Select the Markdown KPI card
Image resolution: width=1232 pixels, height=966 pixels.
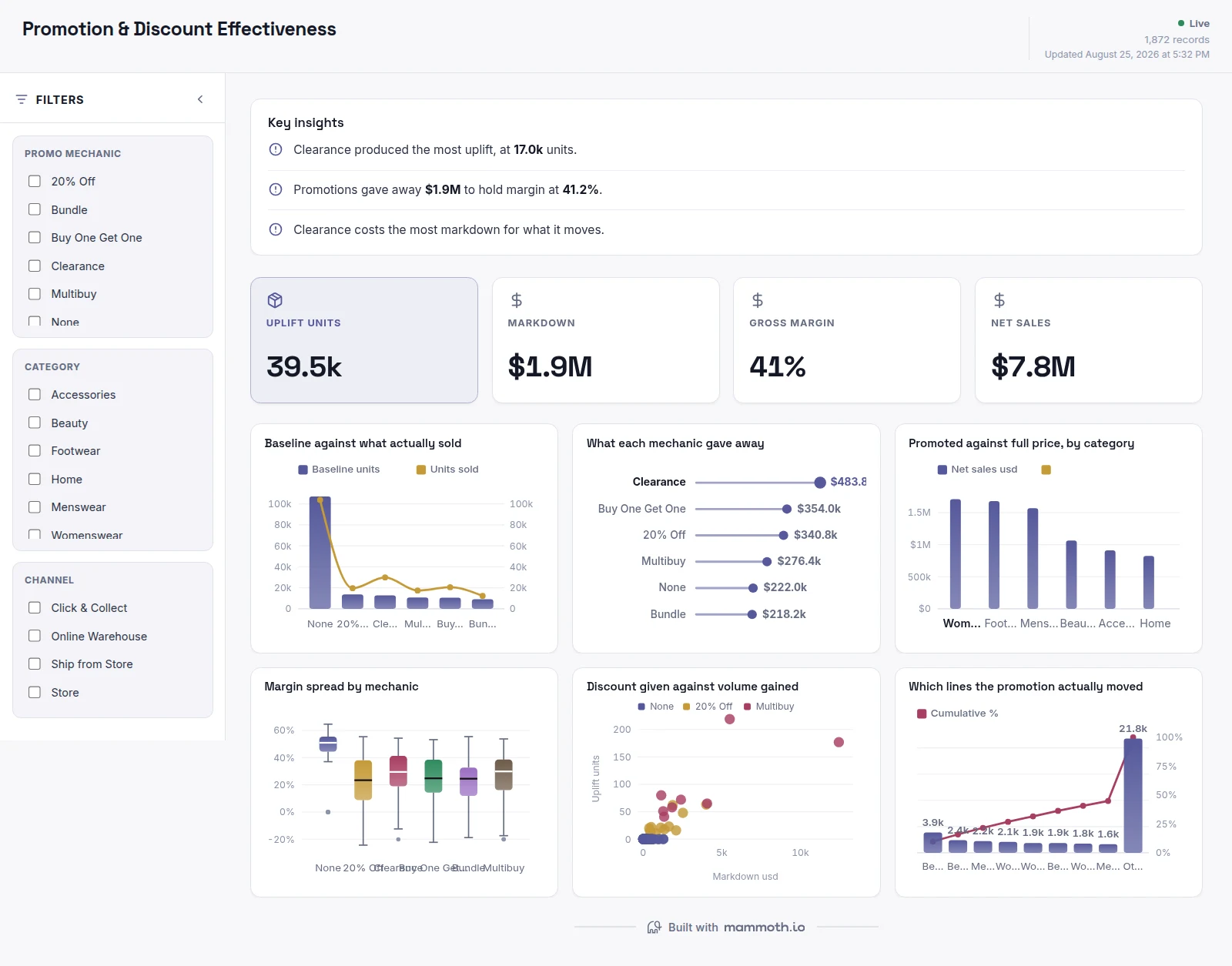(x=606, y=340)
